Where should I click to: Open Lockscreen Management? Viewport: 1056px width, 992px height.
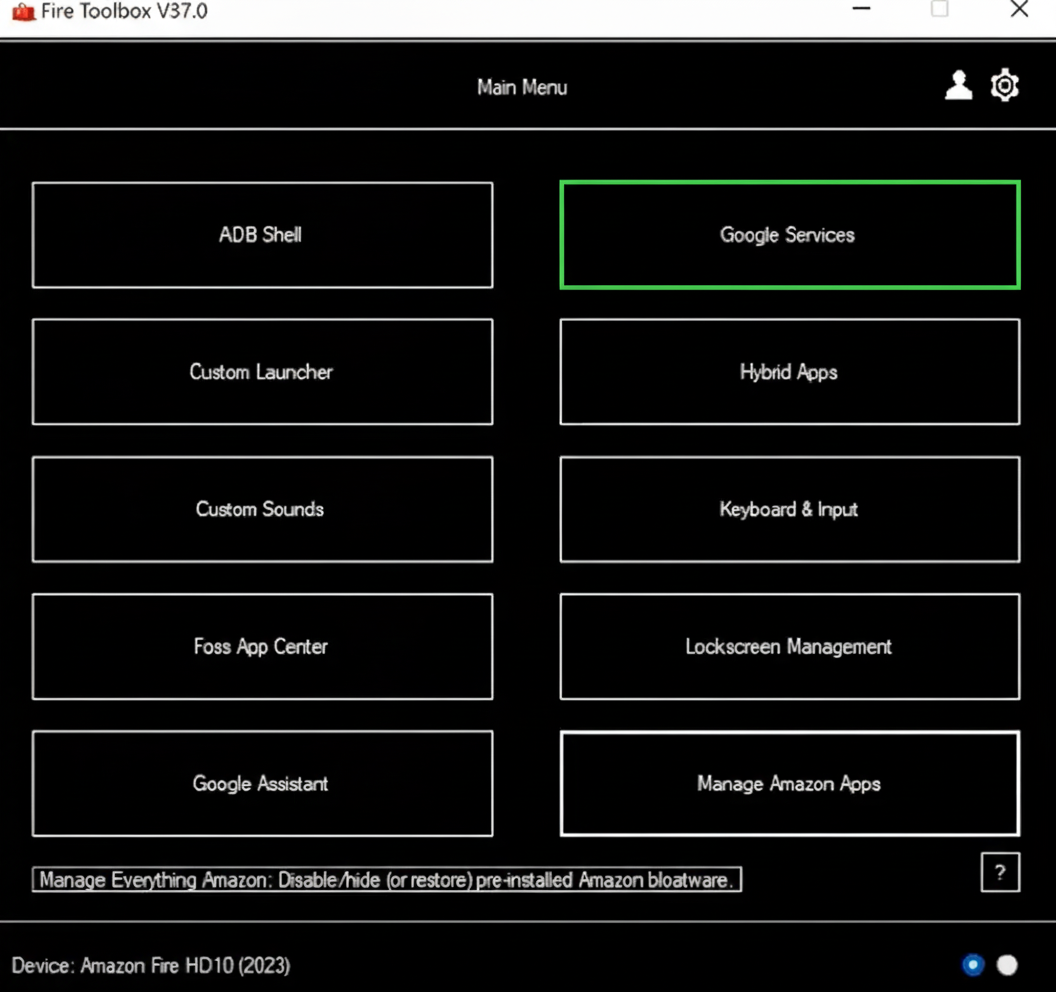(789, 647)
